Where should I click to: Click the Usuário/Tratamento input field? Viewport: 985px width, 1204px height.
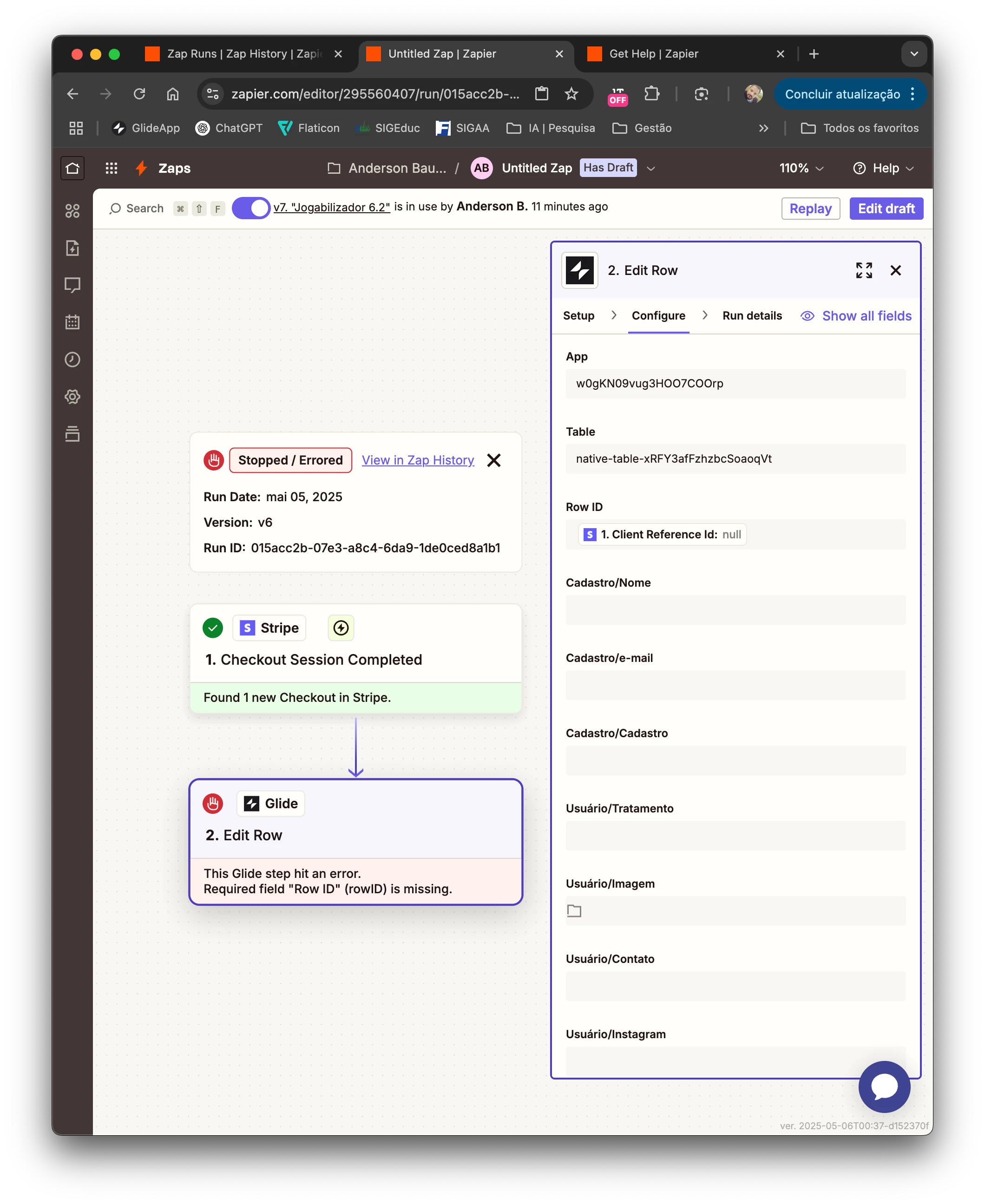tap(735, 835)
